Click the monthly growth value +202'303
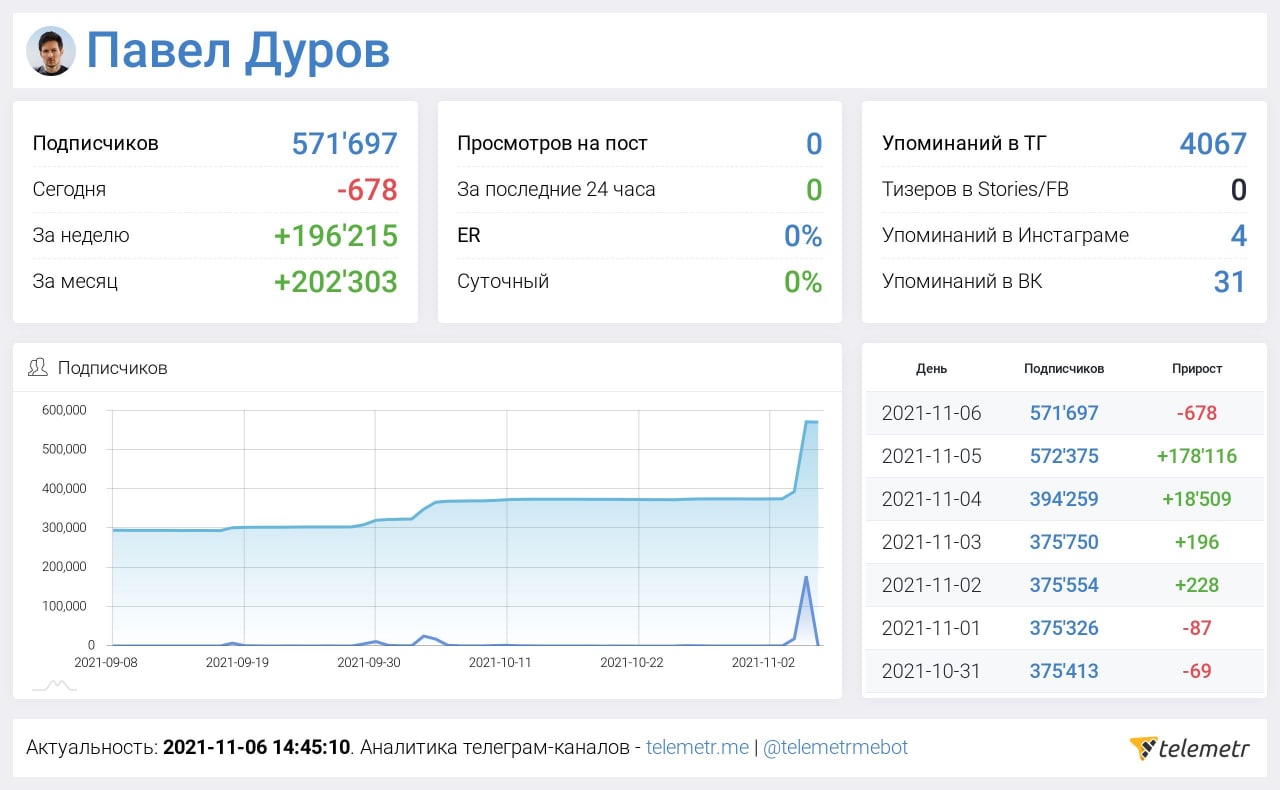The height and width of the screenshot is (790, 1280). point(336,281)
